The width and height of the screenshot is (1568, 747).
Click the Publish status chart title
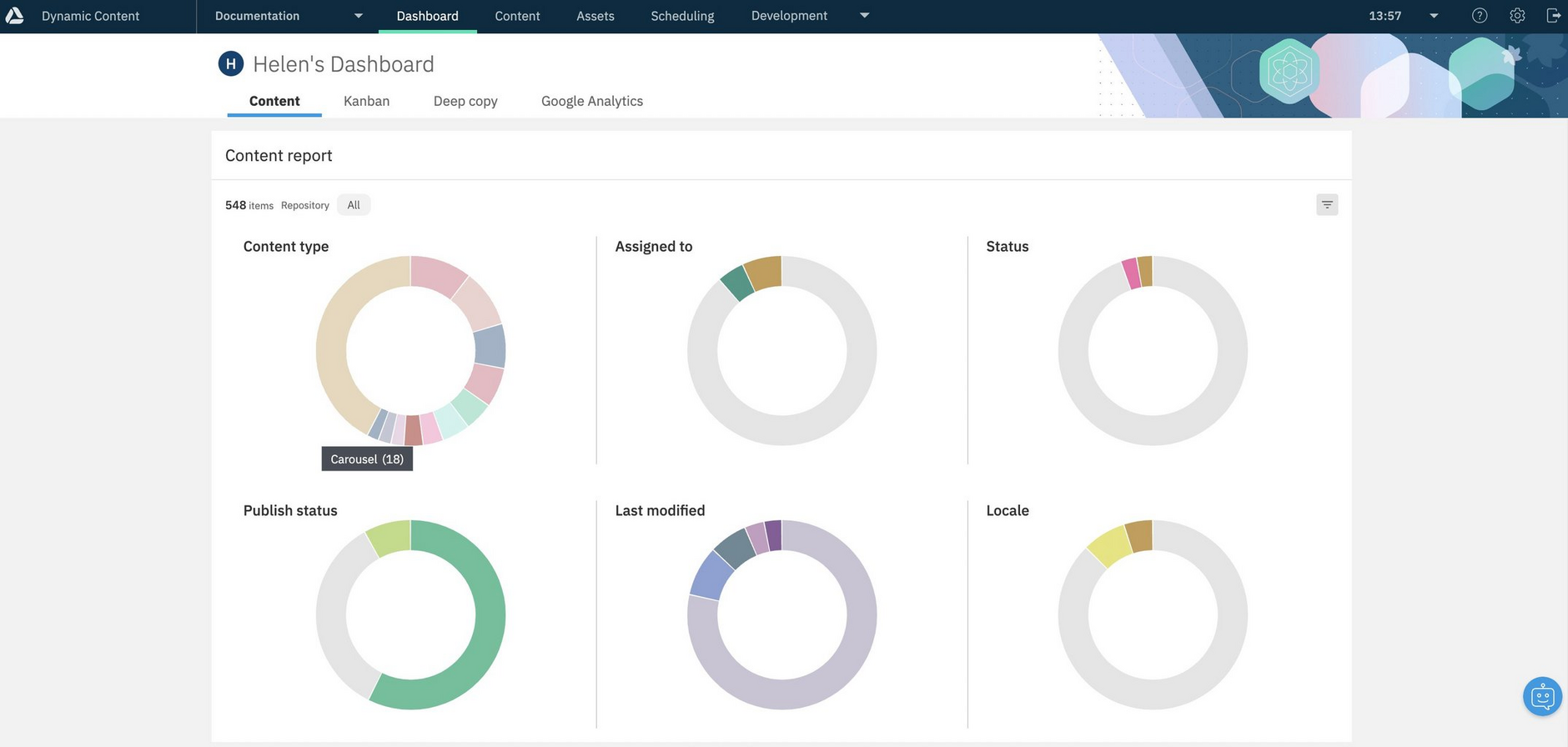pos(290,510)
